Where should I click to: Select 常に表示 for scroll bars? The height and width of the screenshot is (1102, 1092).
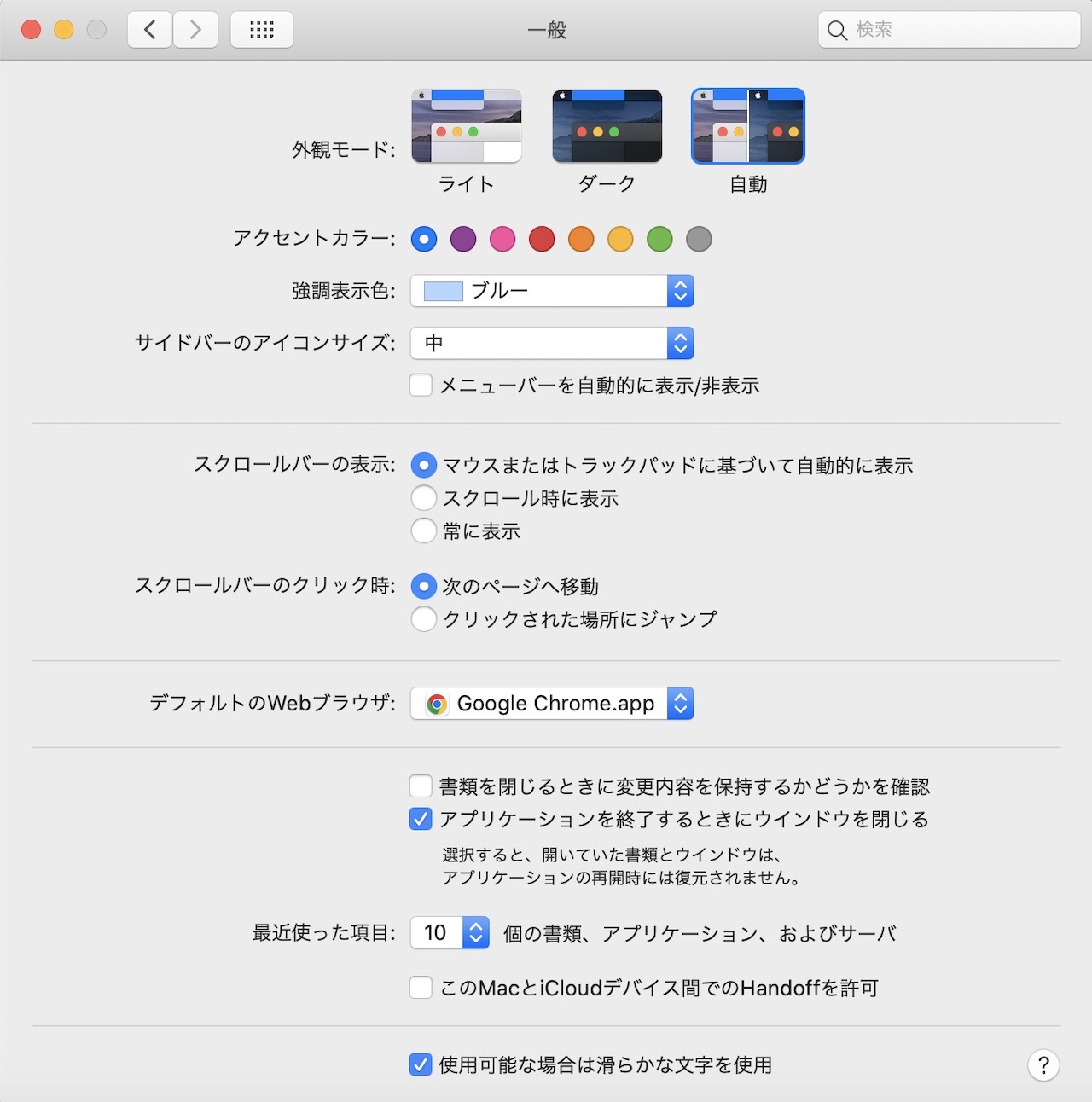click(424, 531)
